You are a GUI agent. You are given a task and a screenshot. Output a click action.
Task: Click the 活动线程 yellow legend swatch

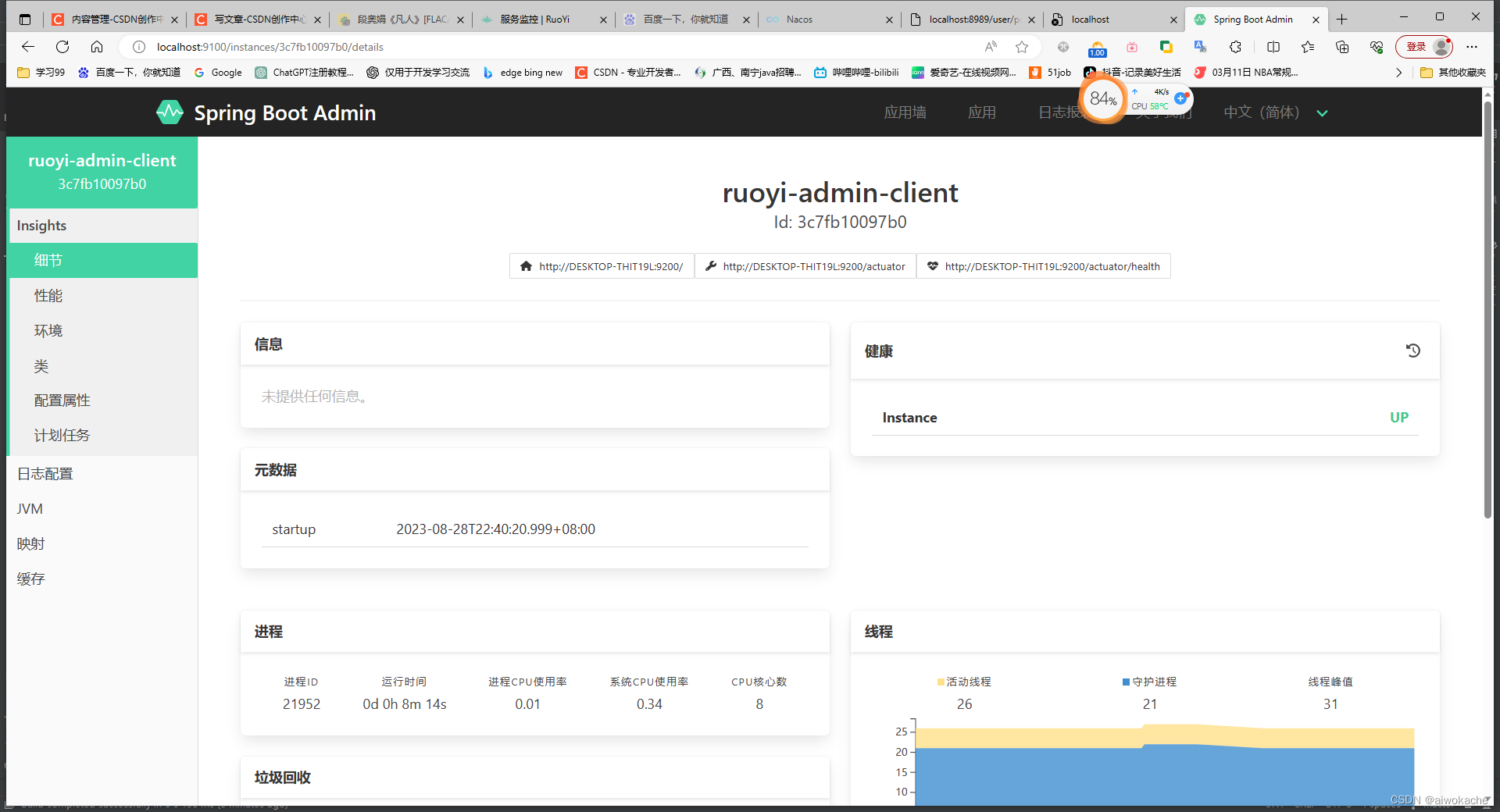(941, 682)
